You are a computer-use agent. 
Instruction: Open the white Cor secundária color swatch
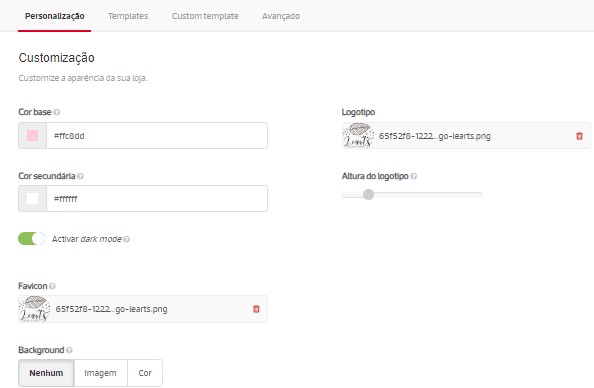point(33,199)
